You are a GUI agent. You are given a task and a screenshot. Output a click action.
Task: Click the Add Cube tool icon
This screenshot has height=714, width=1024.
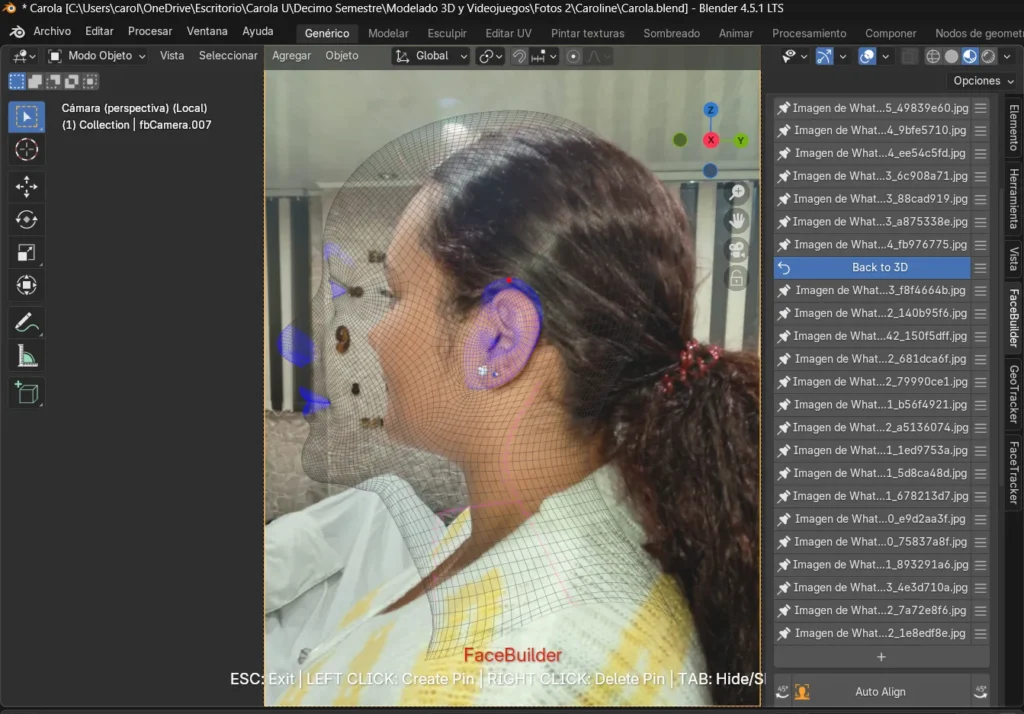(x=27, y=393)
